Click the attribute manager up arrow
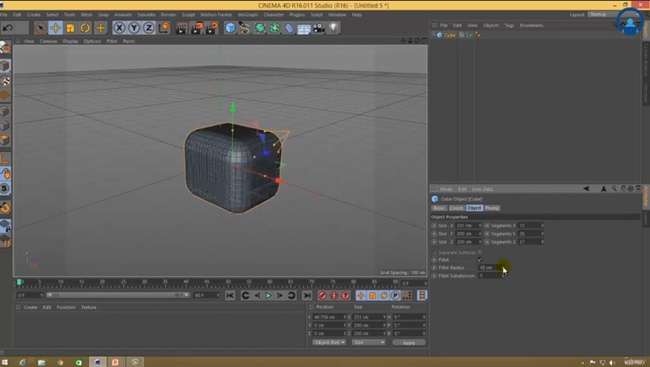 [604, 189]
